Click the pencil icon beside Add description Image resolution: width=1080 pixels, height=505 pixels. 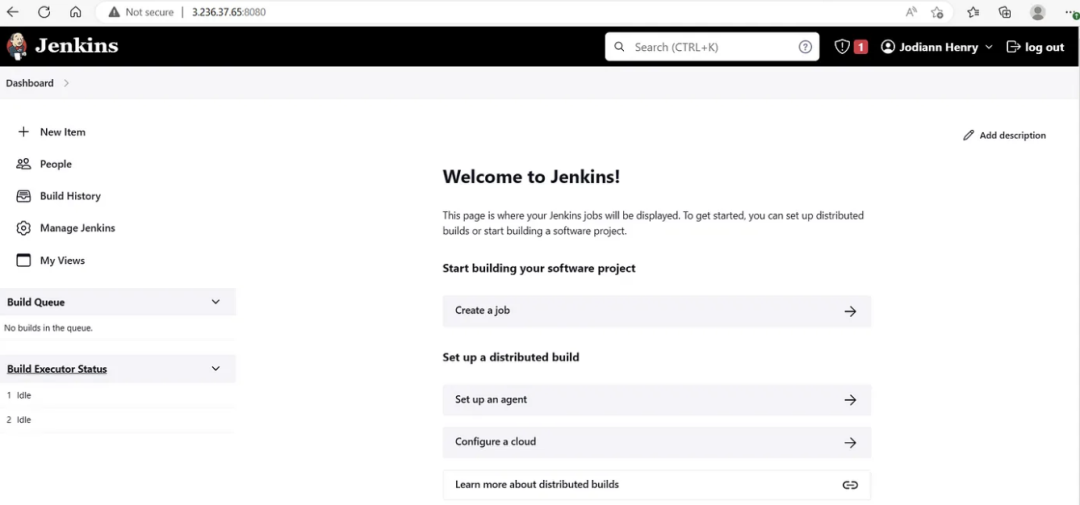tap(968, 135)
